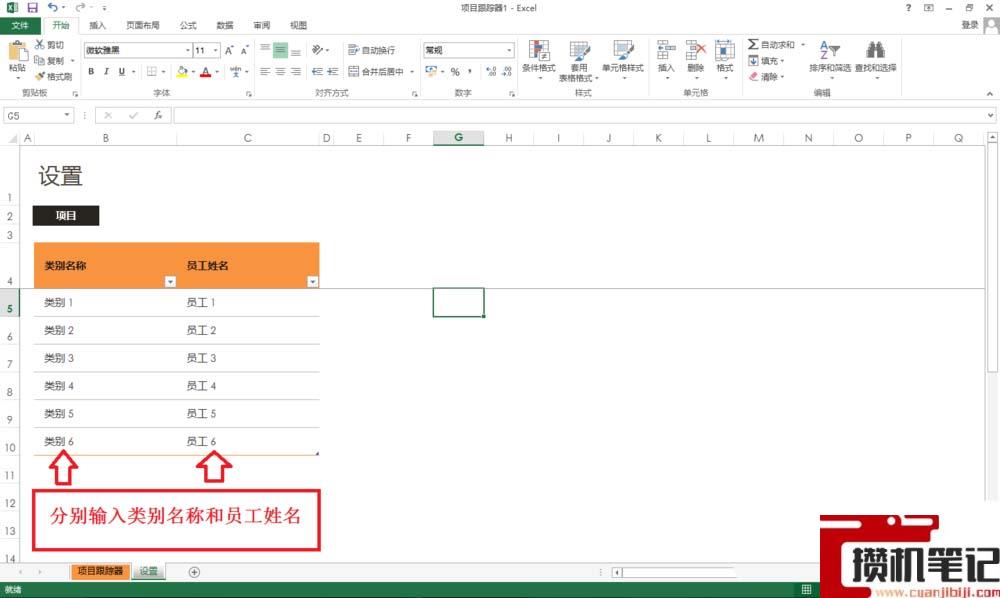
Task: Apply accounting number format
Action: pos(431,71)
